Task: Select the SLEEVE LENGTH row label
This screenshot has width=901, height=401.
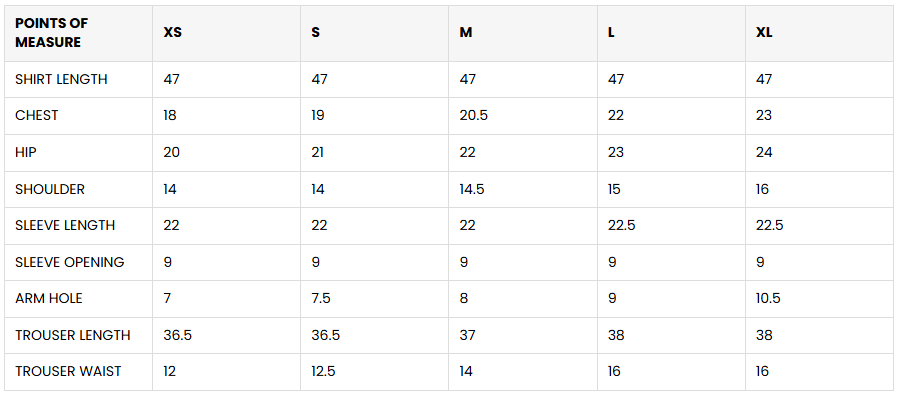Action: 65,225
